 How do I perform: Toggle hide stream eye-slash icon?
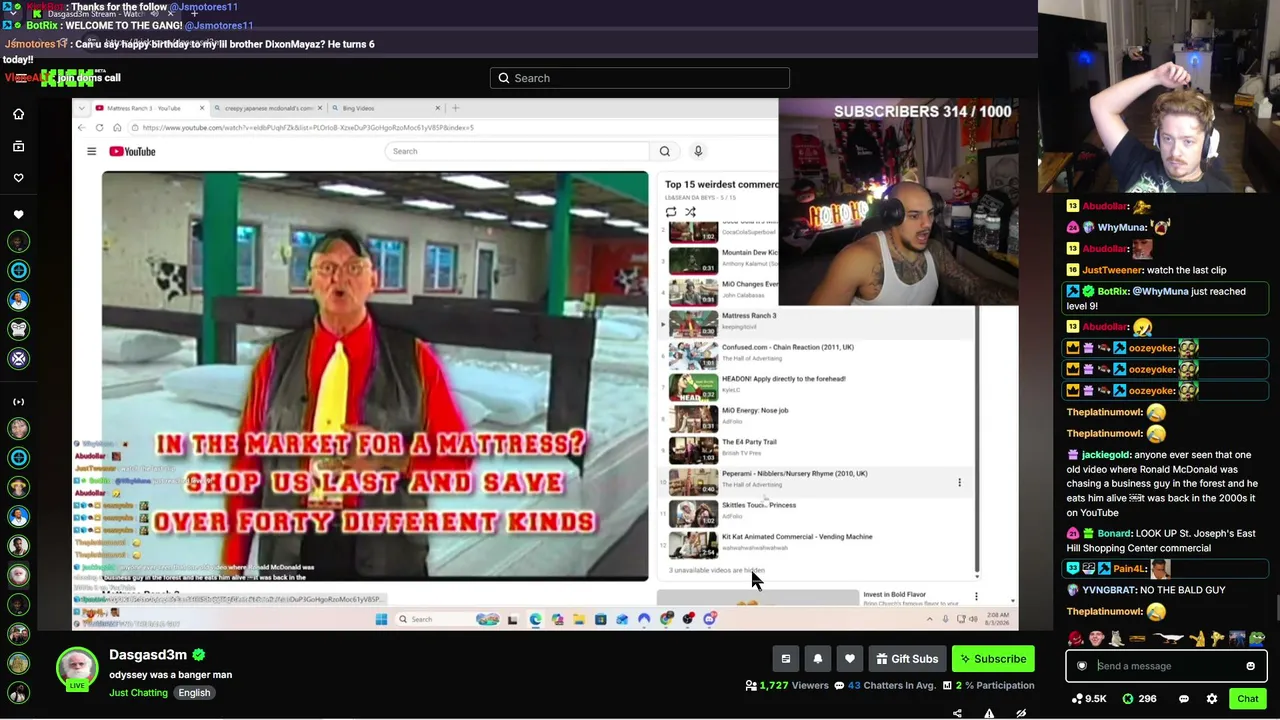point(1021,713)
